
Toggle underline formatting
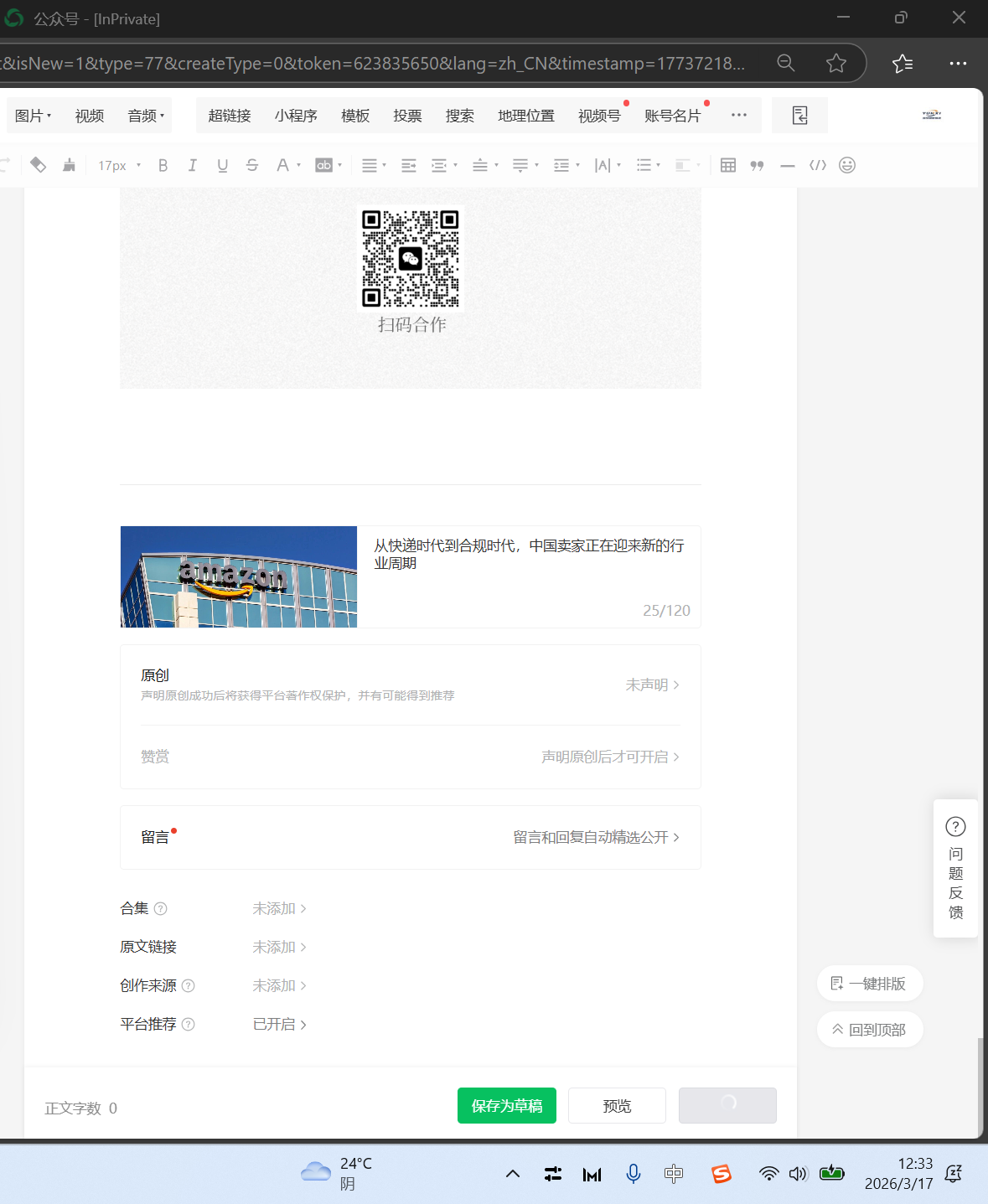tap(222, 165)
